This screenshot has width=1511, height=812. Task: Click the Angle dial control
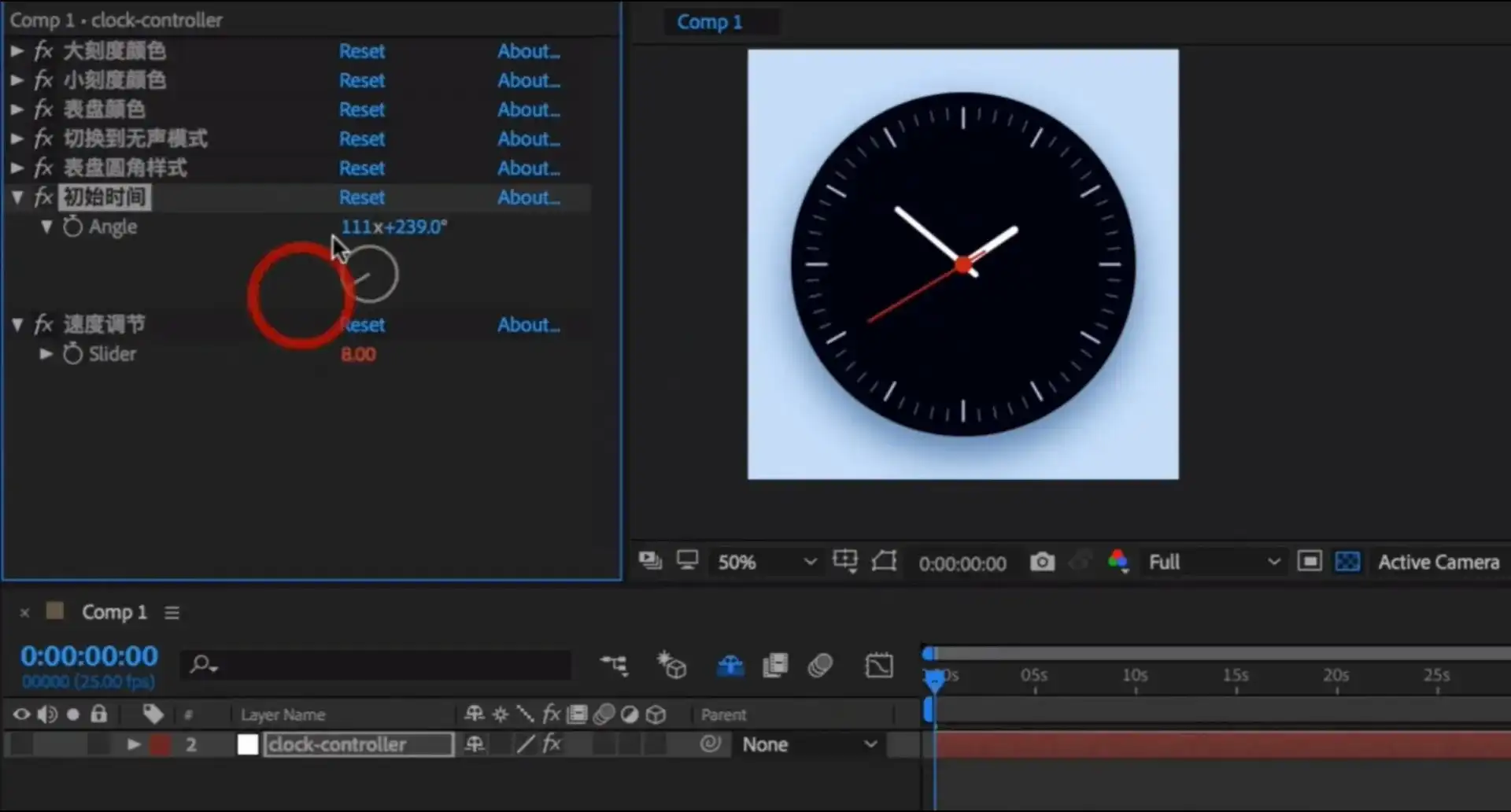[370, 274]
